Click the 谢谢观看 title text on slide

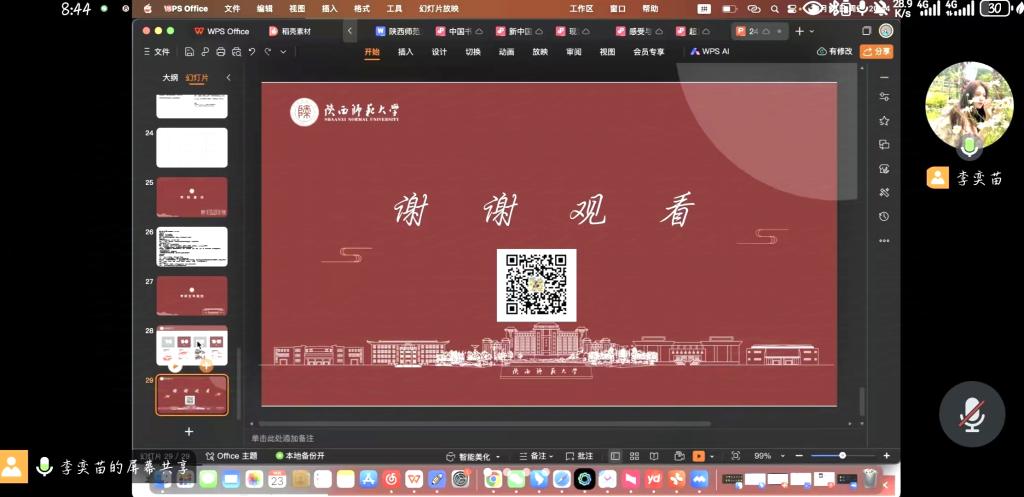[543, 210]
